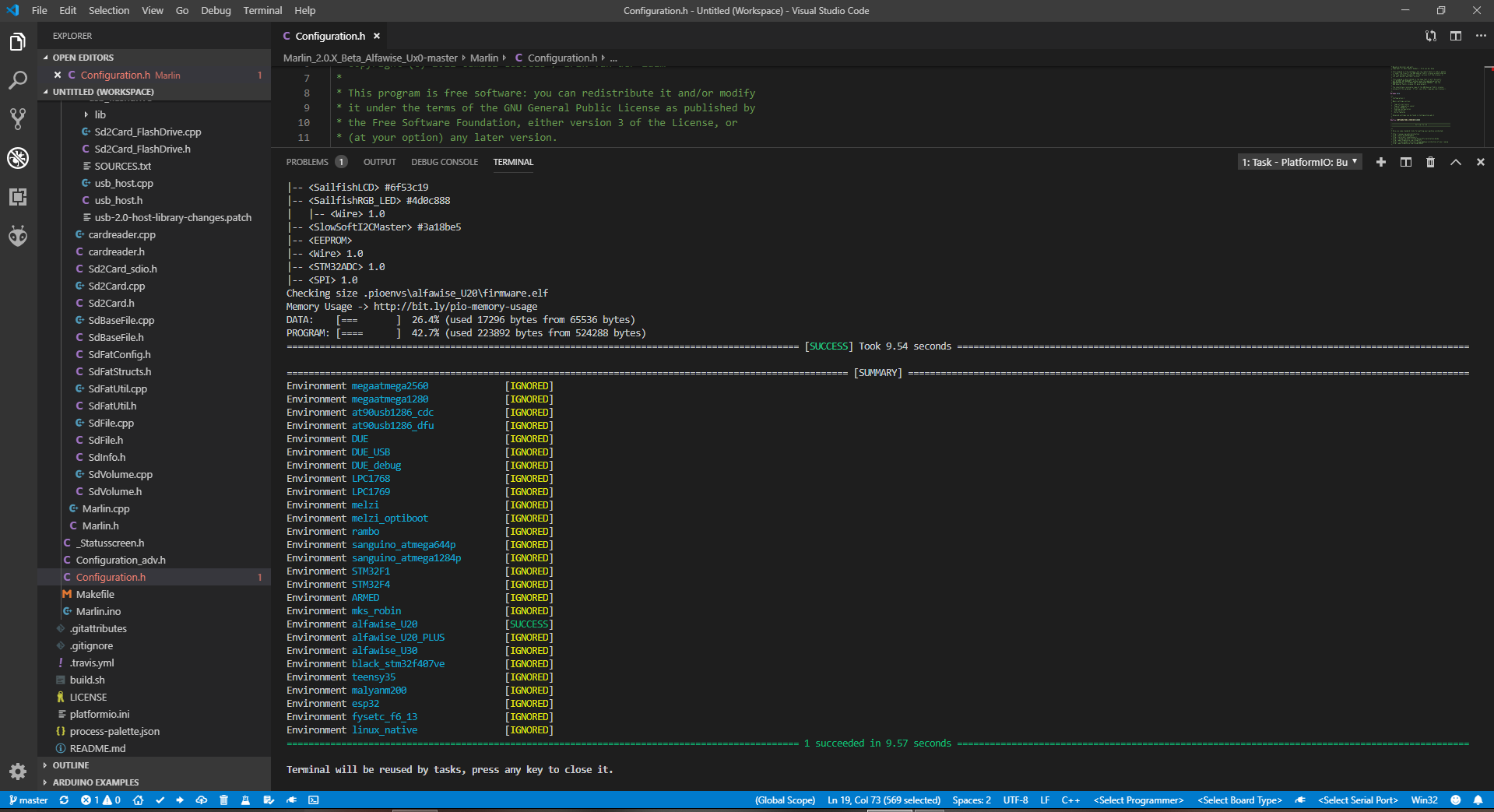
Task: Click PlatformIO Upload arrow in status bar
Action: (x=180, y=800)
